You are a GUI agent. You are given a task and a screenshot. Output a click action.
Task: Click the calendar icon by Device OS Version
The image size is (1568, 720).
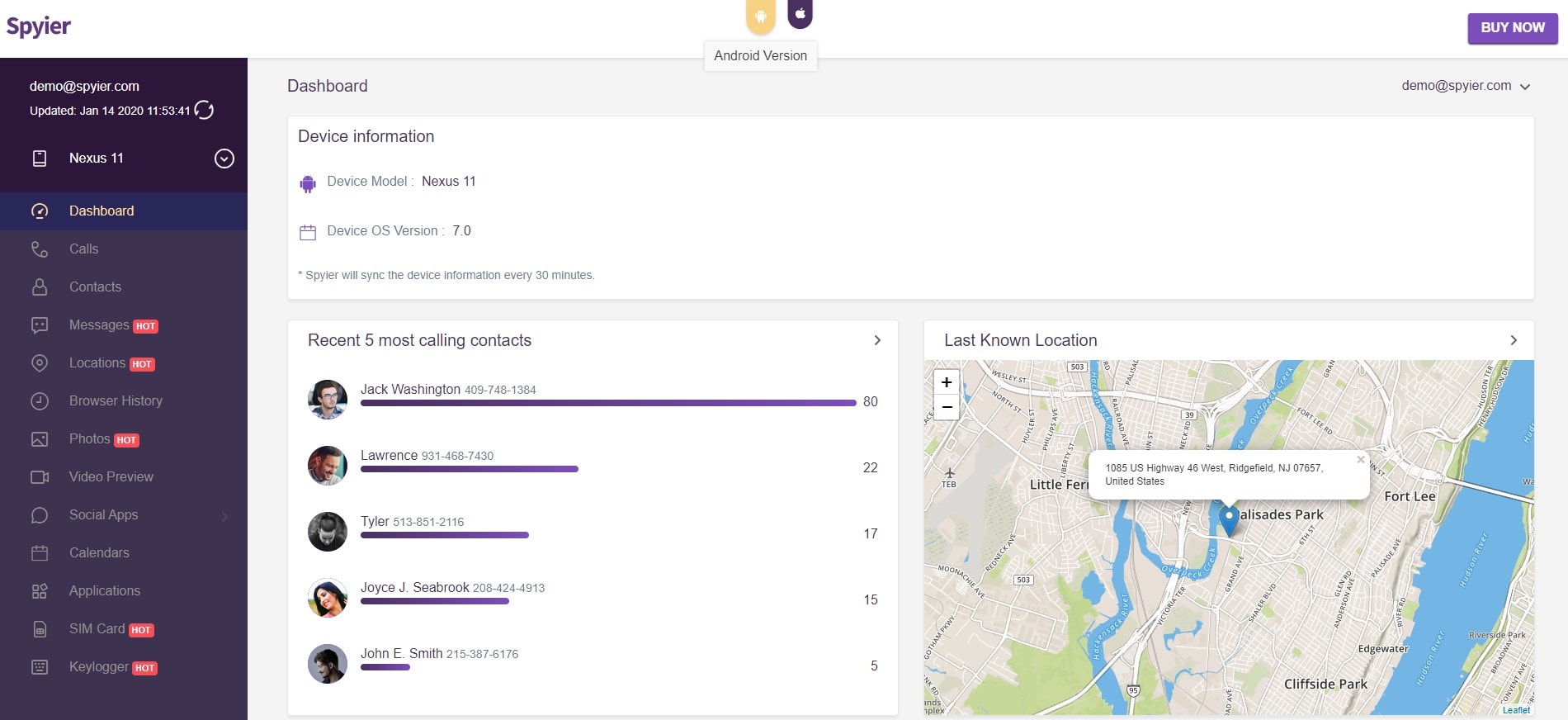click(x=308, y=233)
